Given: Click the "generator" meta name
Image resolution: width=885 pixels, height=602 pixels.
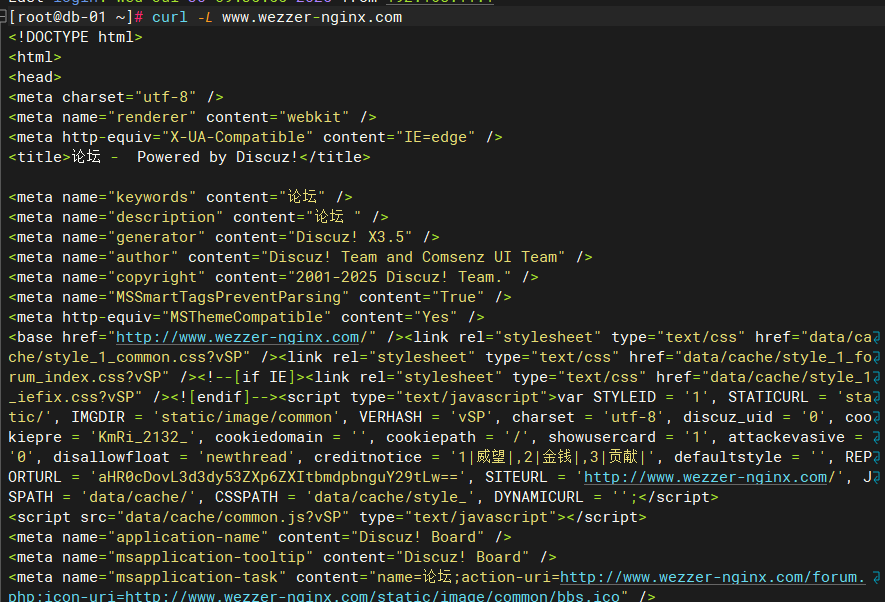Looking at the screenshot, I should (156, 237).
